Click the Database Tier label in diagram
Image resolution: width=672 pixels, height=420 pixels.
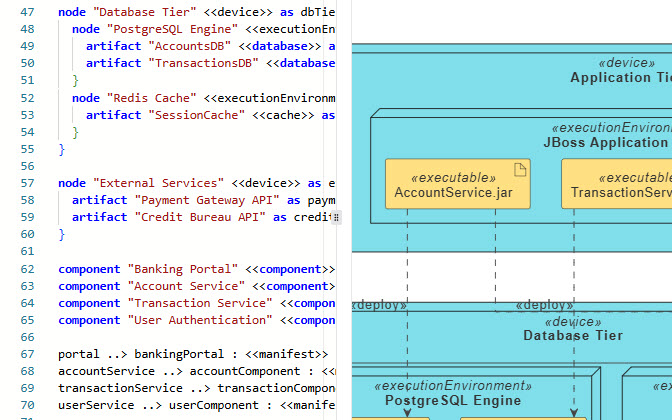tap(573, 335)
